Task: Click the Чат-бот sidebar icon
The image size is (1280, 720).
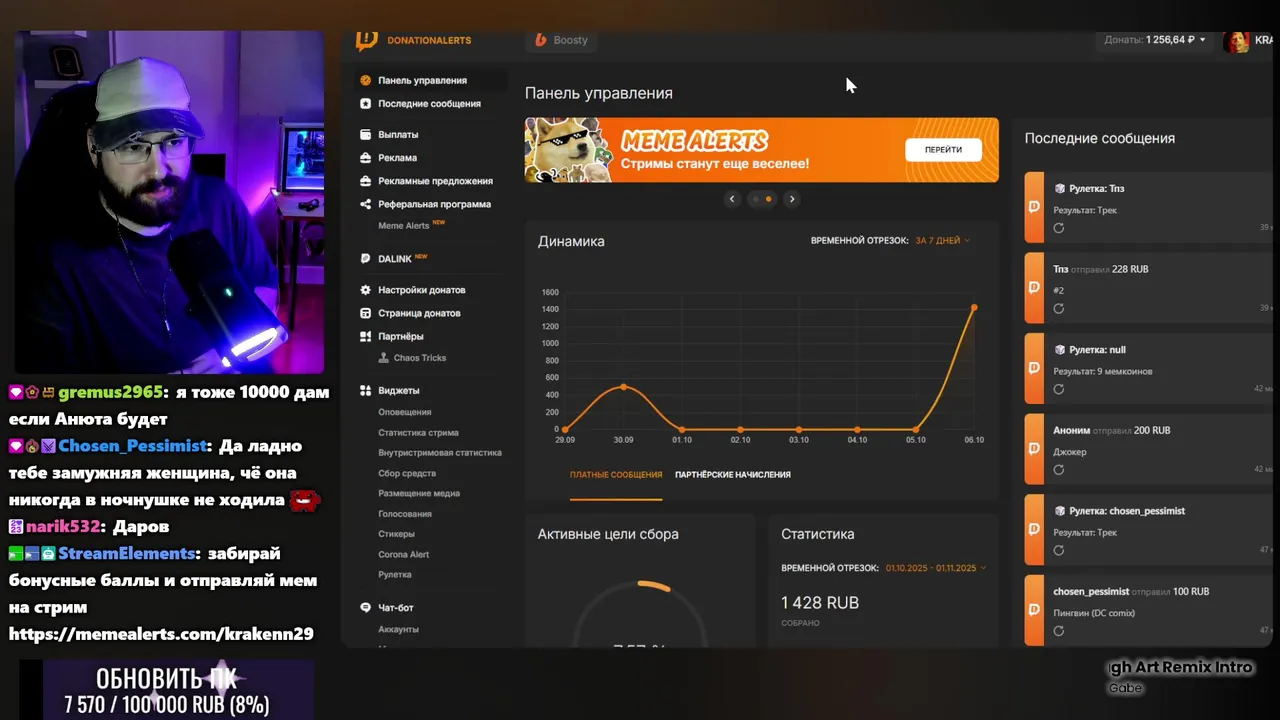Action: pos(366,608)
